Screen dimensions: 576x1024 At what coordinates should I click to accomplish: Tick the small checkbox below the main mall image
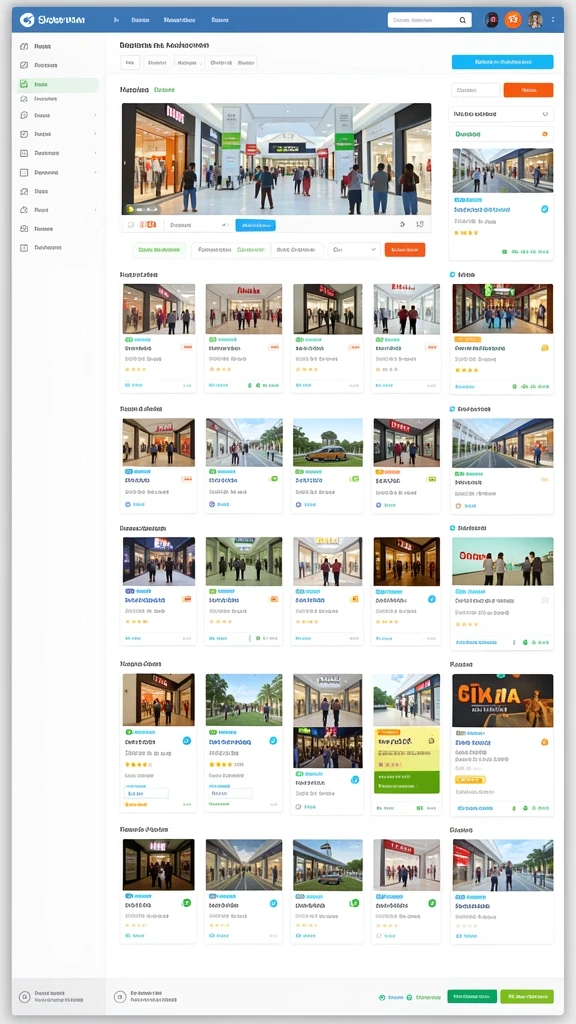click(x=131, y=225)
